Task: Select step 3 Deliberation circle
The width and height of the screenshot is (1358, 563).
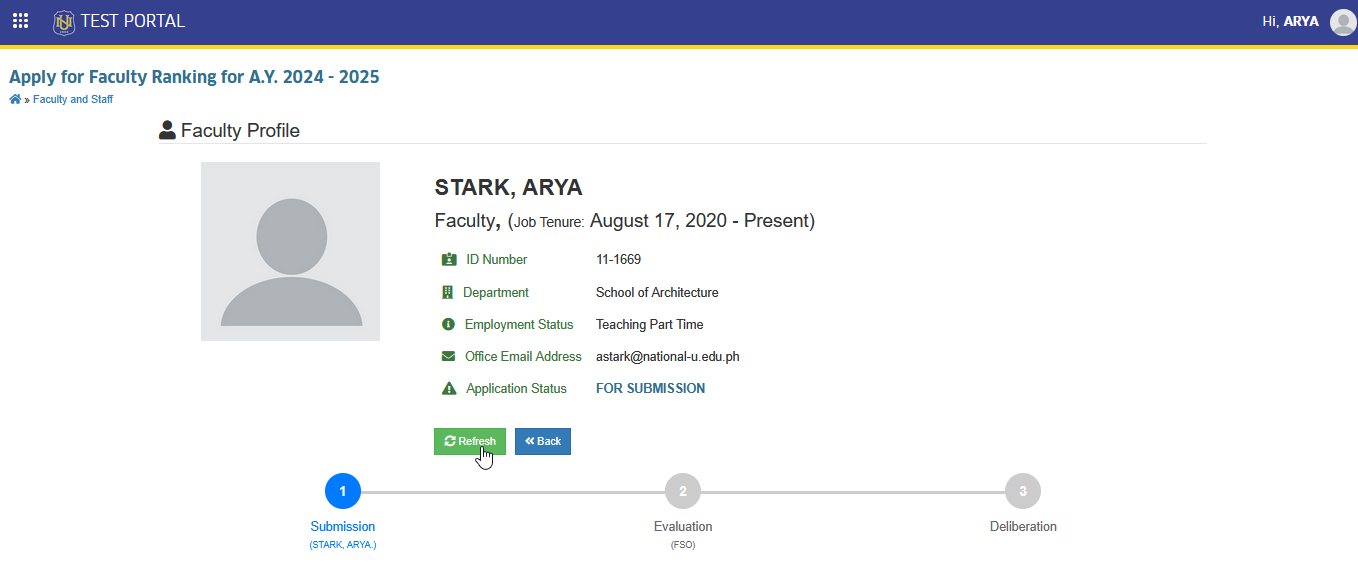Action: point(1023,491)
